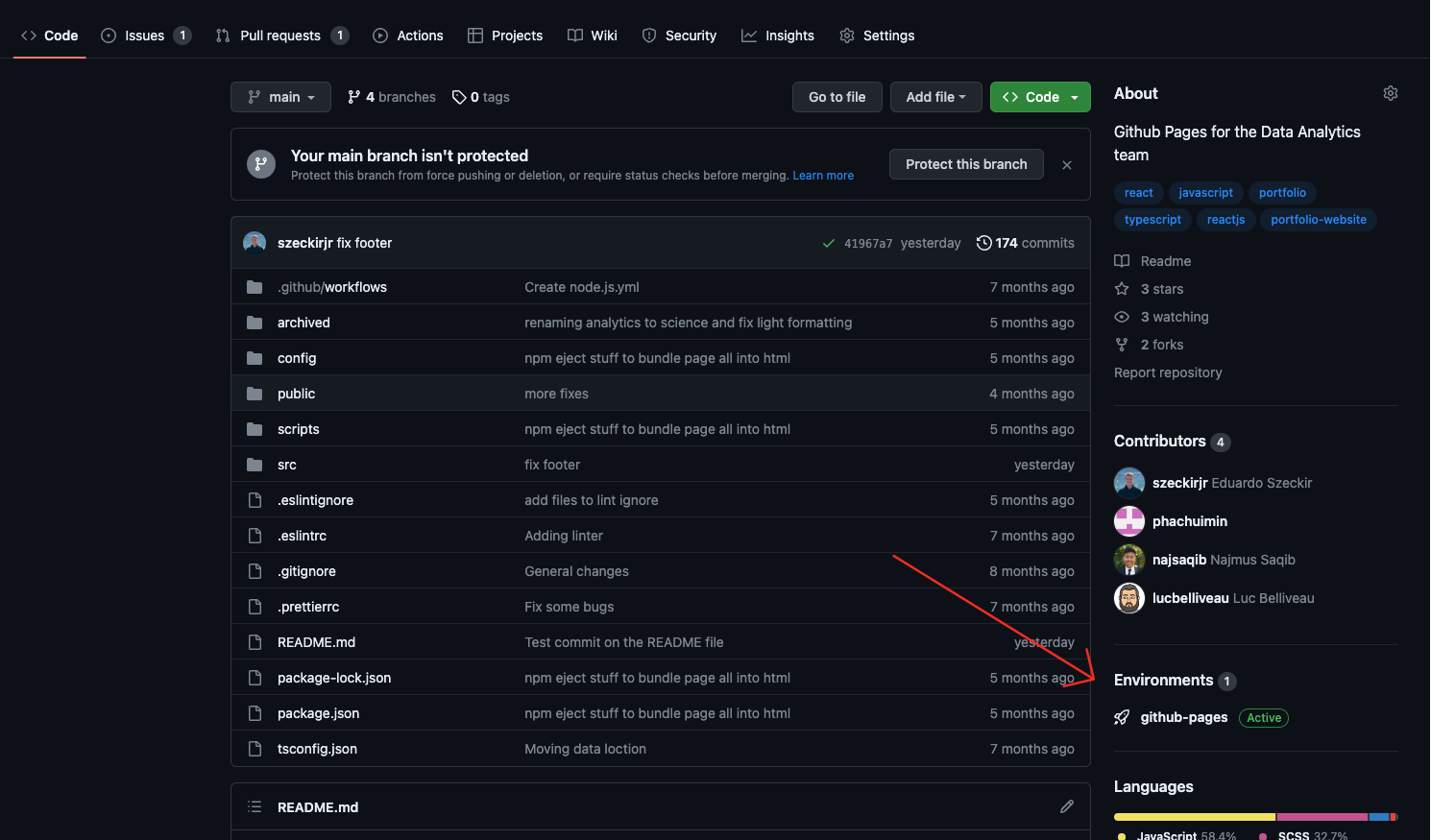The image size is (1431, 840).
Task: Open the green Code dropdown
Action: [x=1040, y=97]
